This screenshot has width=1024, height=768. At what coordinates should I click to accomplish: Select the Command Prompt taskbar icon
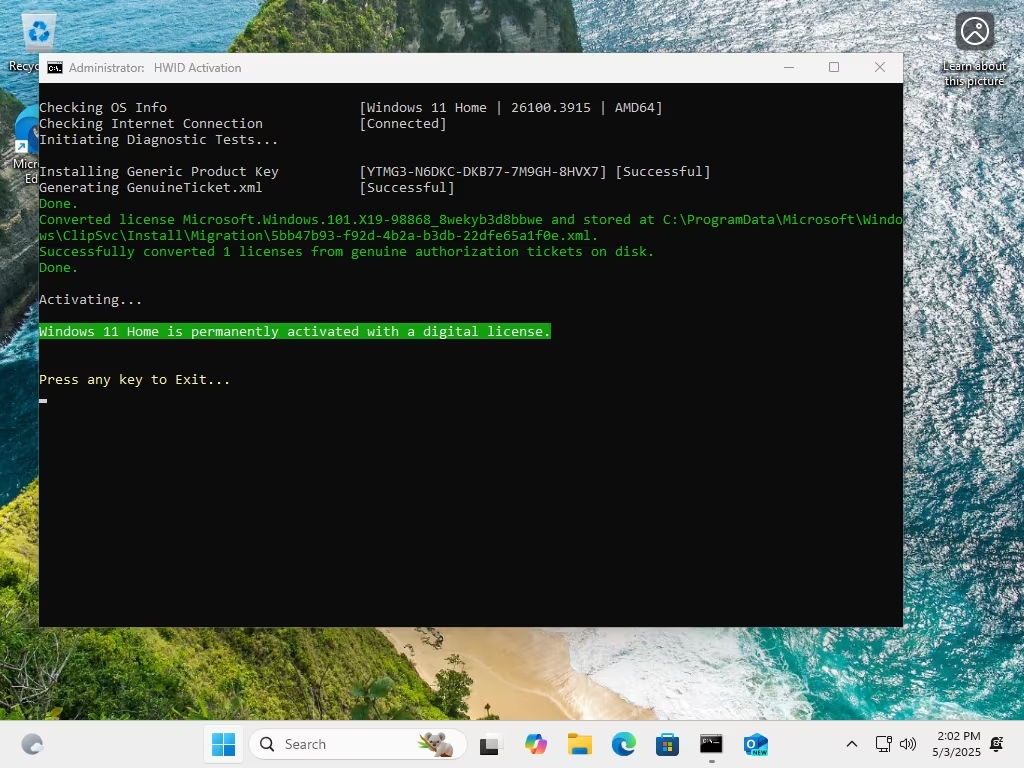[x=711, y=744]
